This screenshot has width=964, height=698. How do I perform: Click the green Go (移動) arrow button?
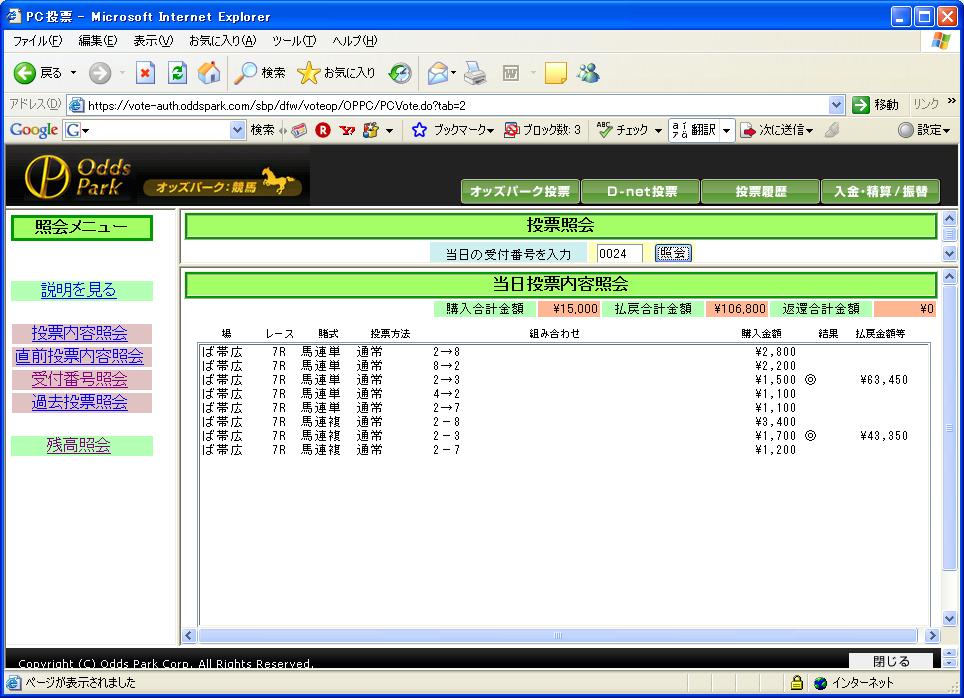pyautogui.click(x=861, y=105)
